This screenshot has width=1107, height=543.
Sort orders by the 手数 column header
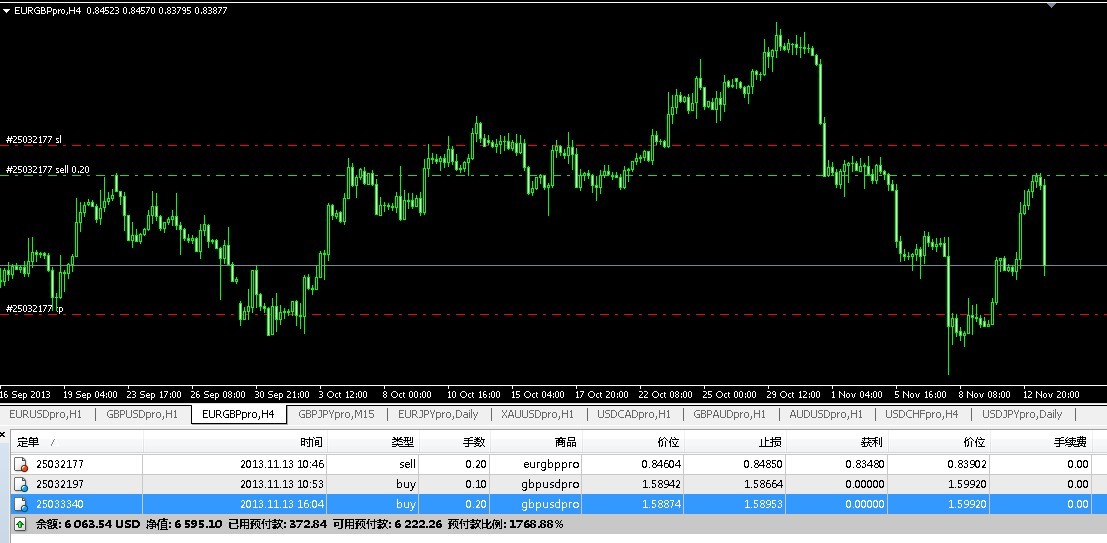pos(455,442)
